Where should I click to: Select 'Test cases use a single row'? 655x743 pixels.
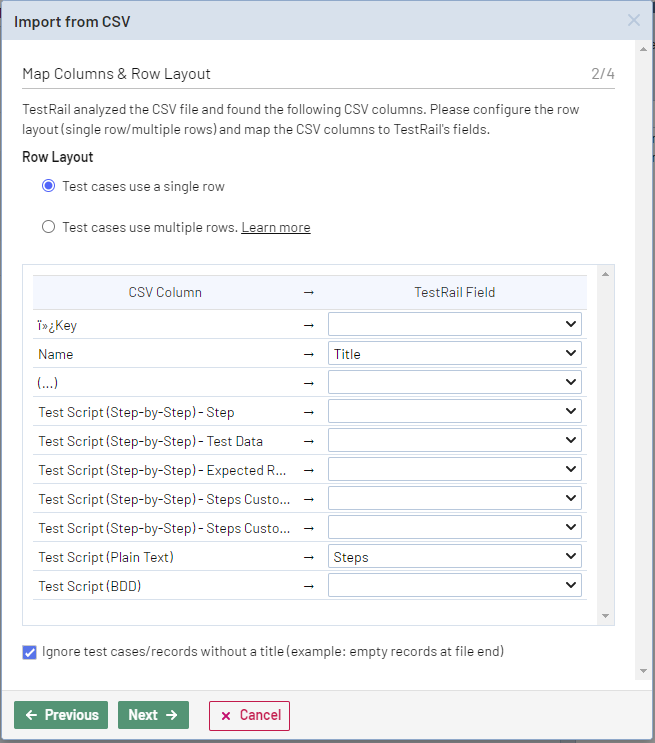point(49,186)
